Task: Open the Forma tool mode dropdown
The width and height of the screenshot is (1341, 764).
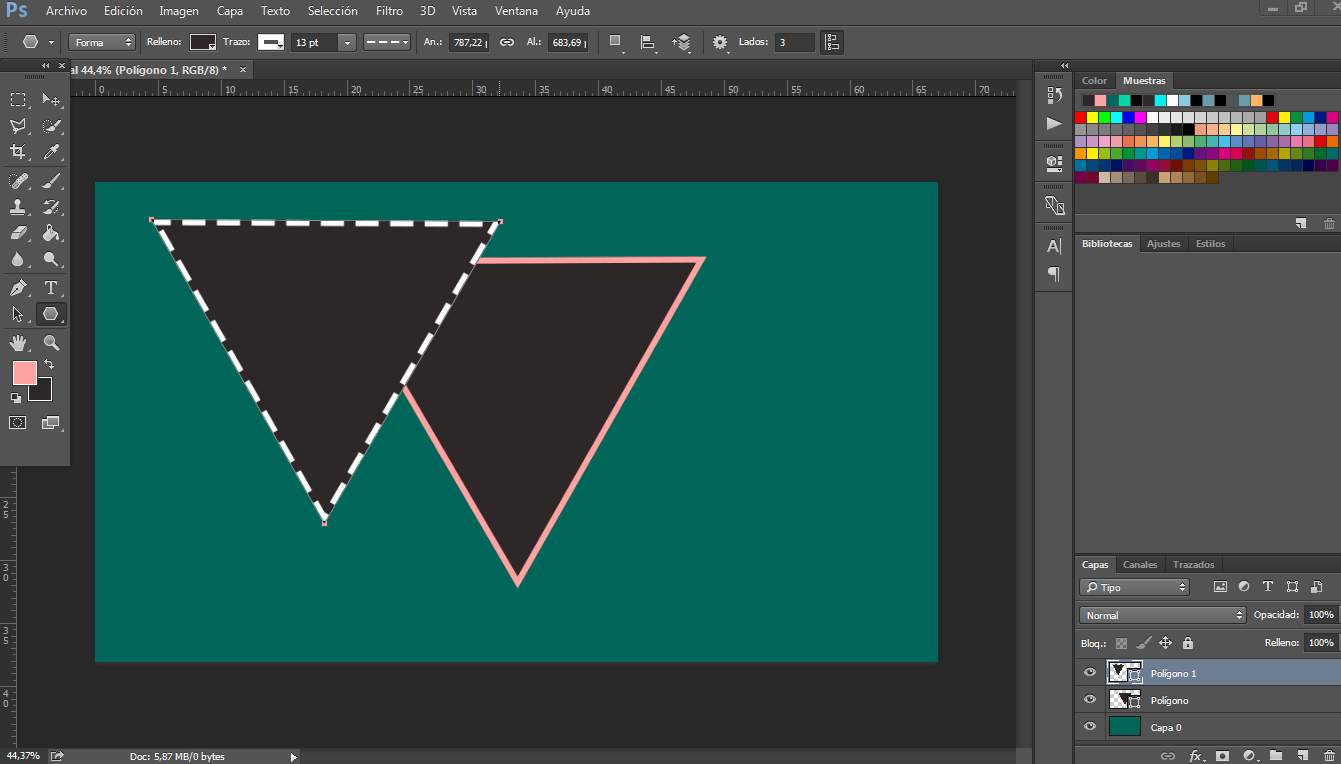Action: (x=102, y=42)
